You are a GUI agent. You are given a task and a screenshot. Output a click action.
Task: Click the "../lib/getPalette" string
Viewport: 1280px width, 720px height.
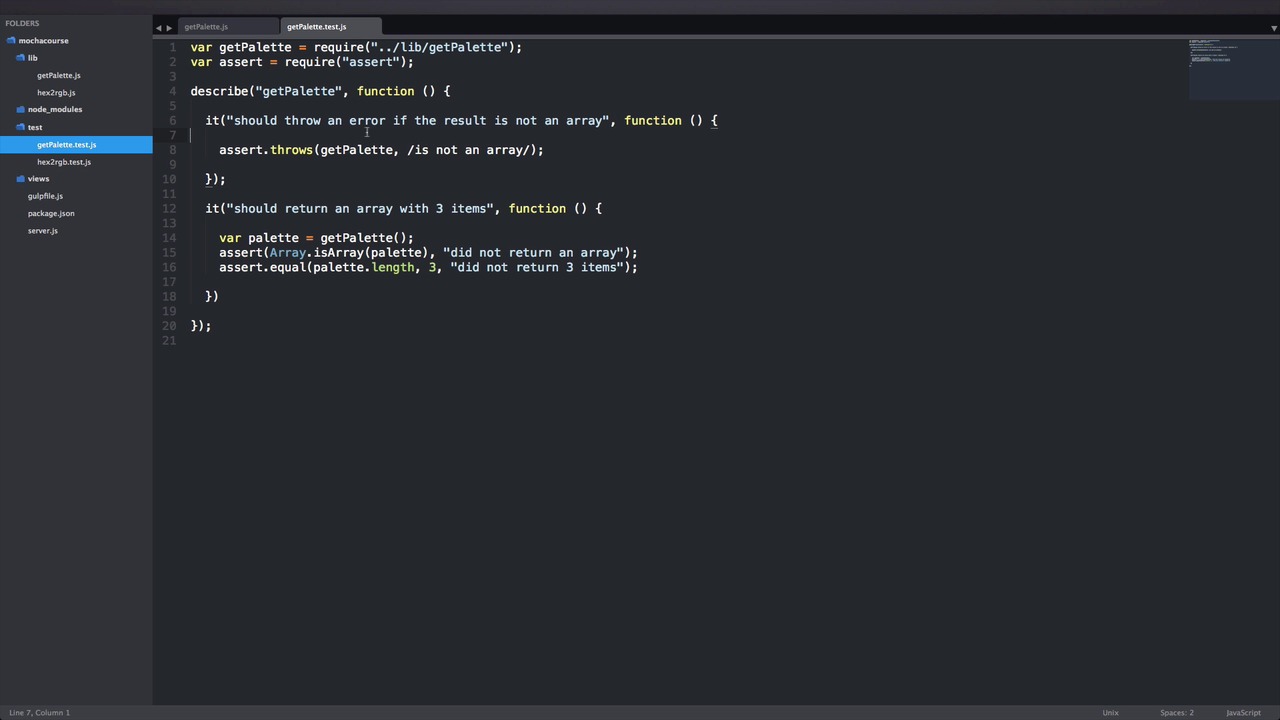point(439,47)
